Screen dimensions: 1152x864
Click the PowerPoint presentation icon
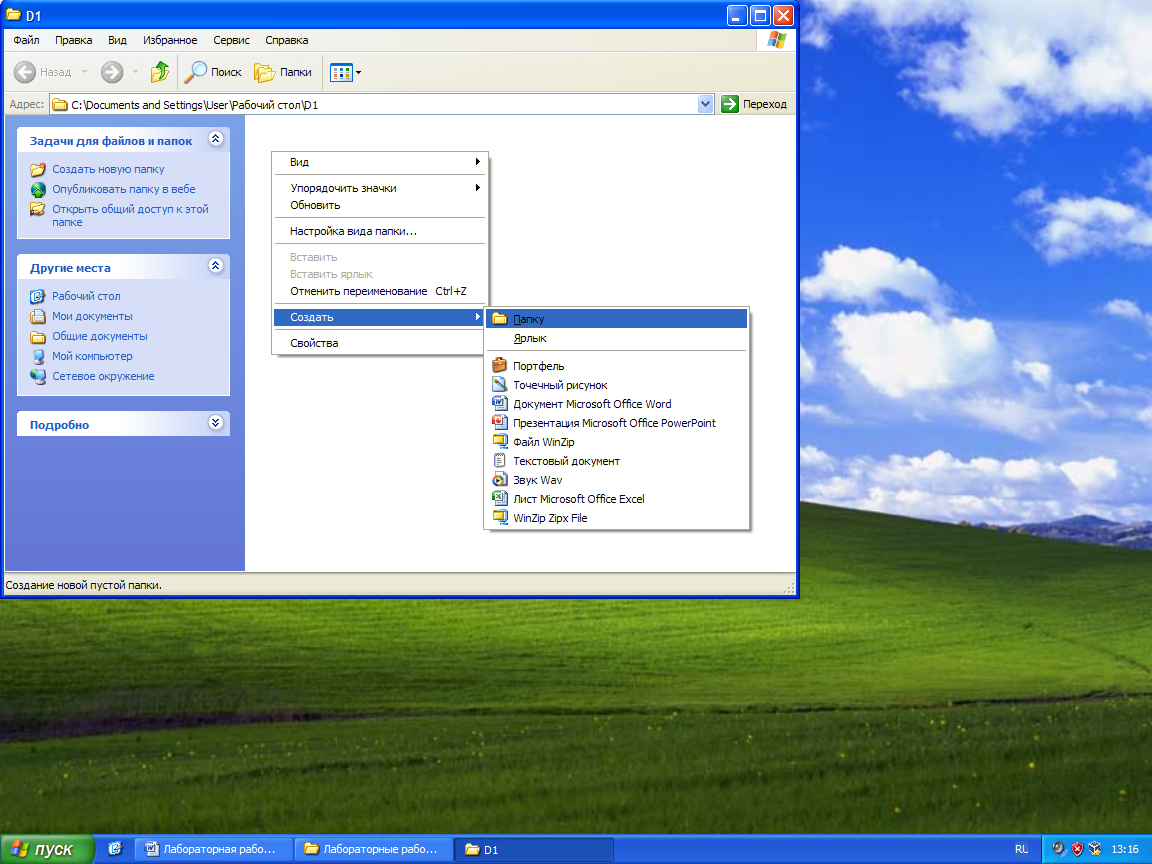tap(500, 422)
